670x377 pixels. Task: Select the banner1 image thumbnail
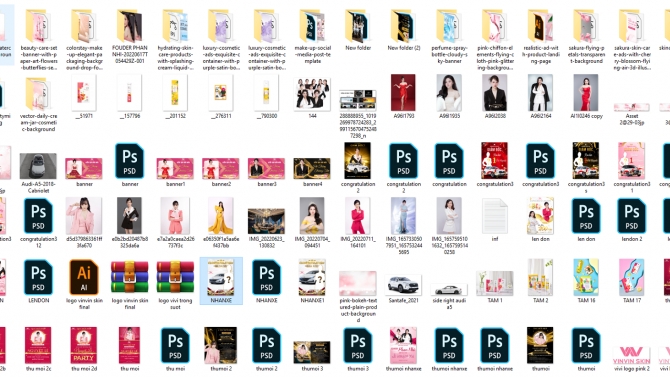point(175,168)
